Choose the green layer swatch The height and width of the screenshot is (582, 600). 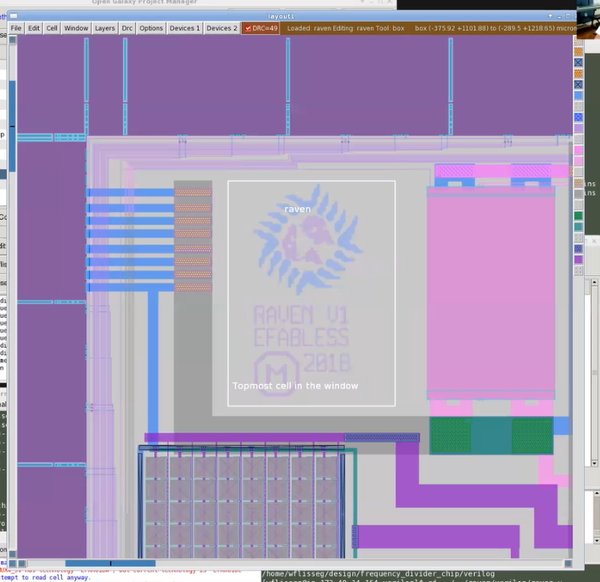tap(578, 216)
